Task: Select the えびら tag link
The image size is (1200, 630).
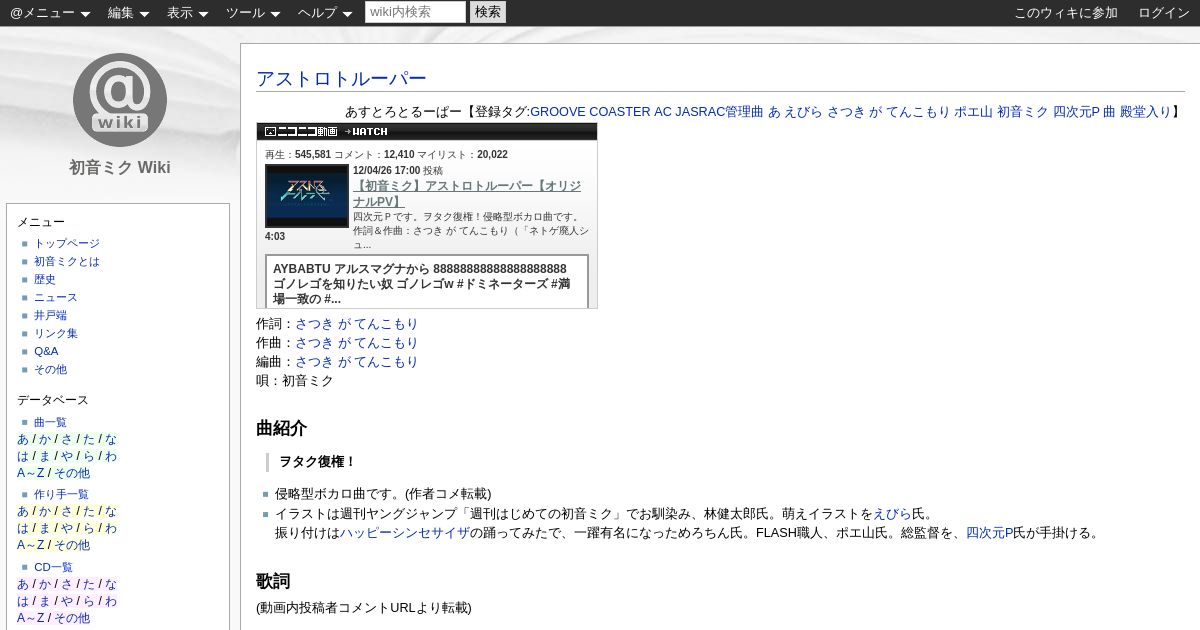Action: [804, 112]
